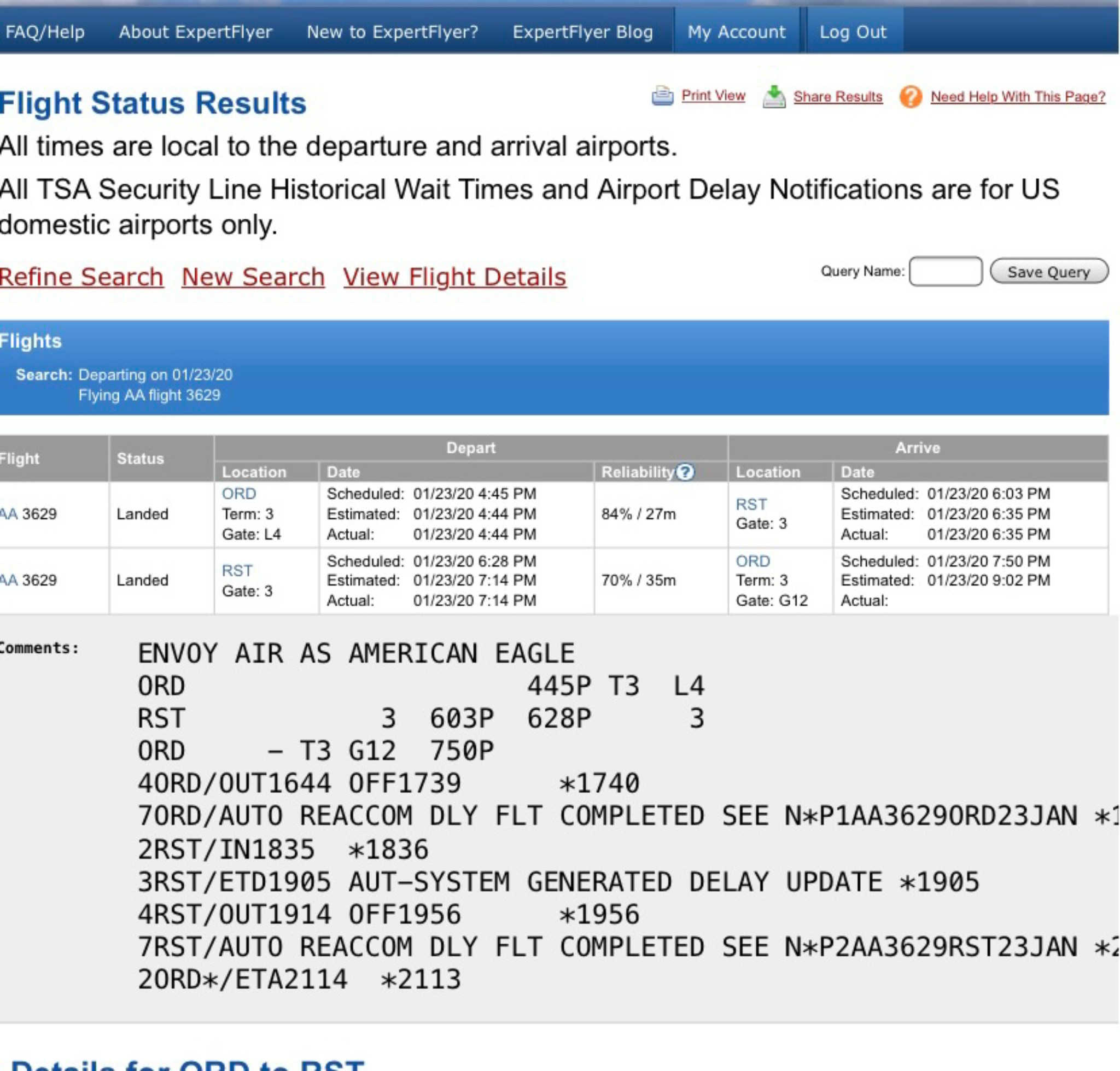Click the Flights section header bar title

30,341
